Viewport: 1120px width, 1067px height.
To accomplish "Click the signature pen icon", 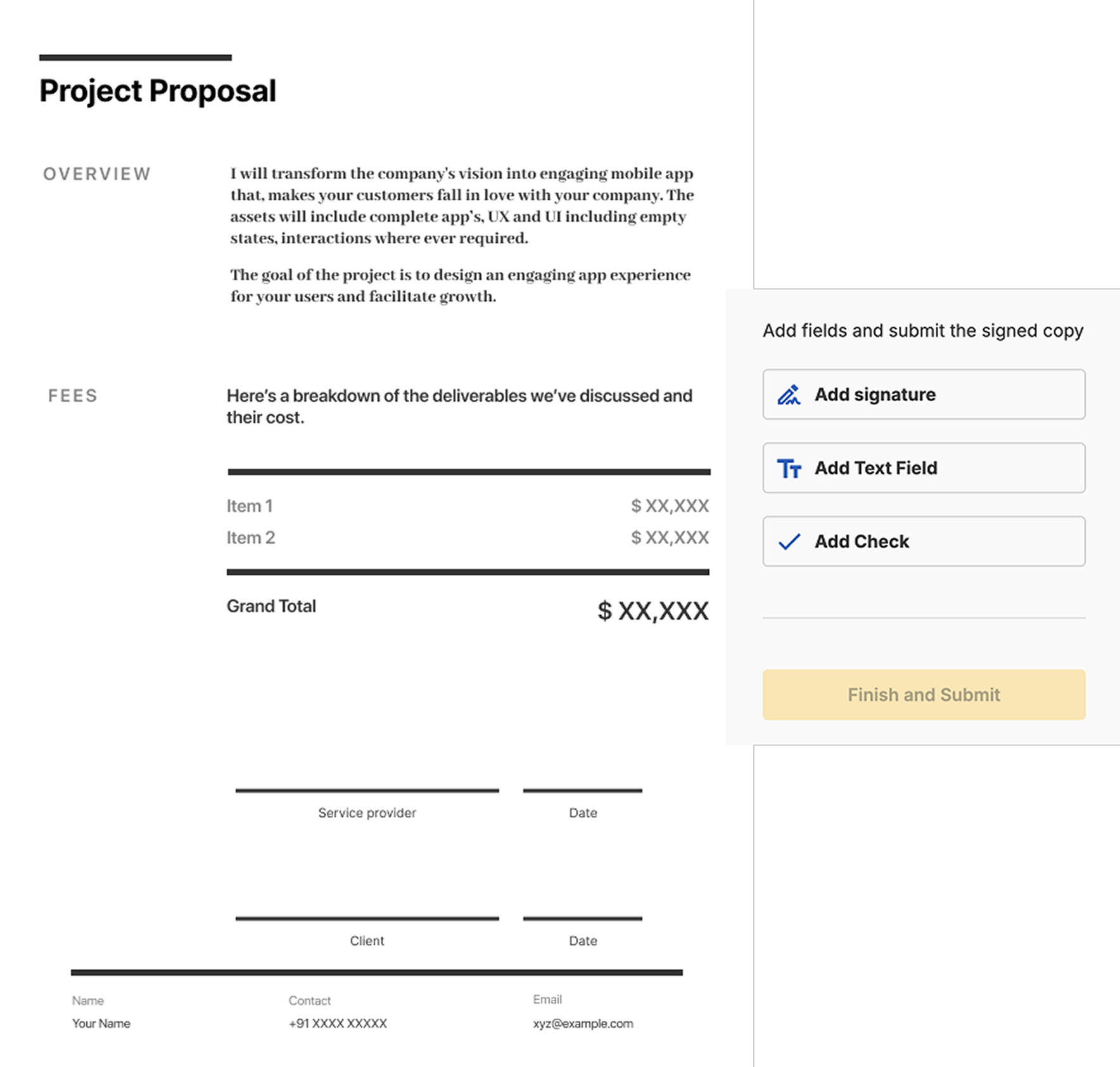I will (789, 395).
